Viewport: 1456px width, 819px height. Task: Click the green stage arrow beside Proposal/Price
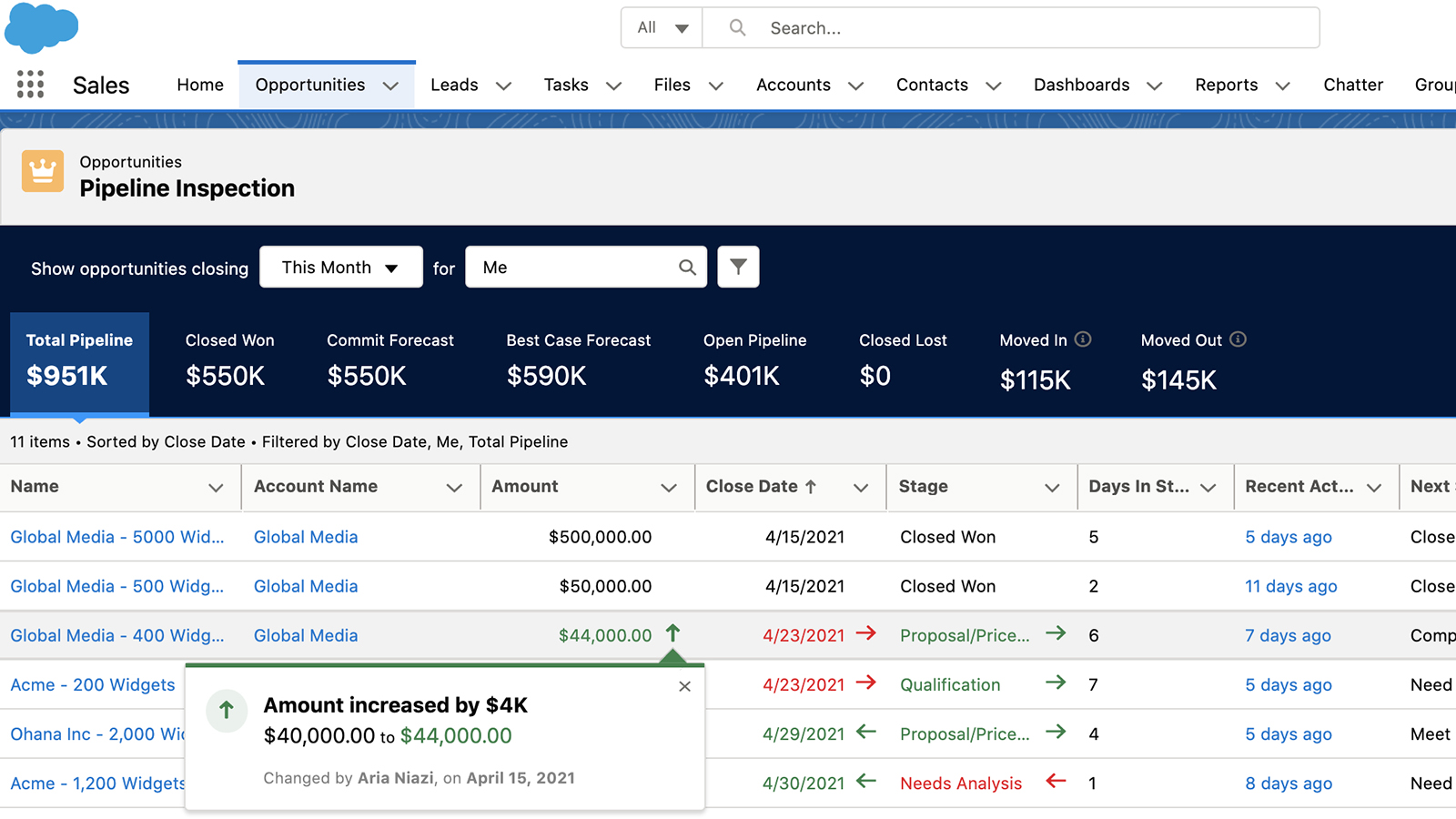(1056, 634)
